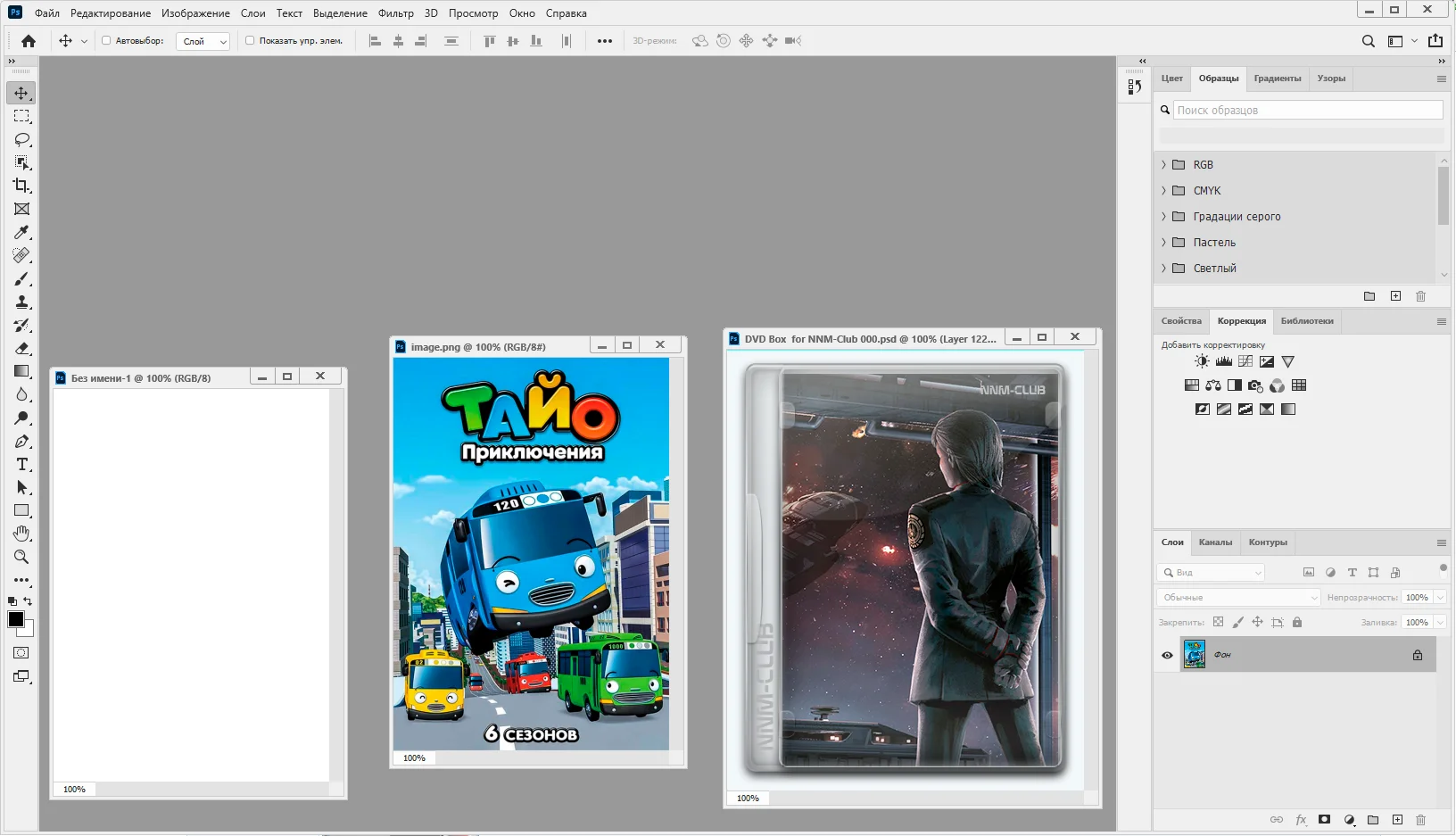Toggle lock image pixels brush icon
1456x836 pixels.
[1237, 622]
